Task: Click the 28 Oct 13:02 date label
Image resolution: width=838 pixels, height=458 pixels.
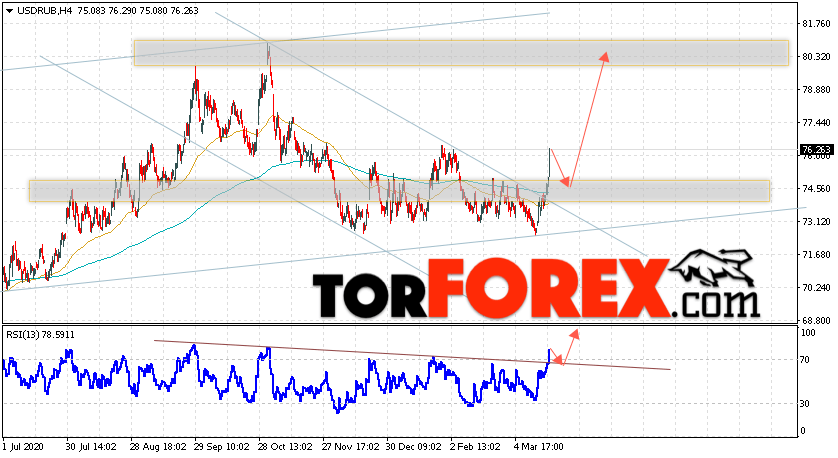Action: click(x=285, y=446)
